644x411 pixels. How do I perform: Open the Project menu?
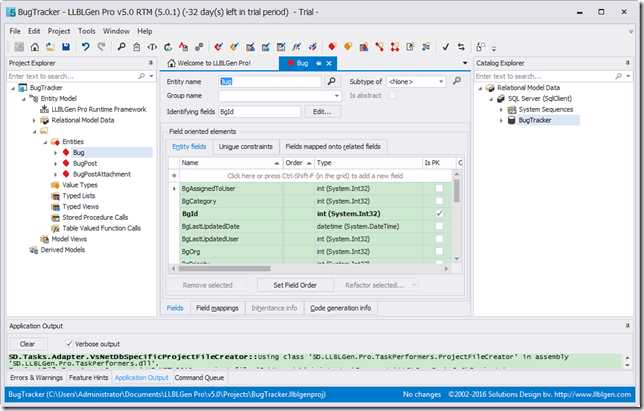tap(59, 31)
